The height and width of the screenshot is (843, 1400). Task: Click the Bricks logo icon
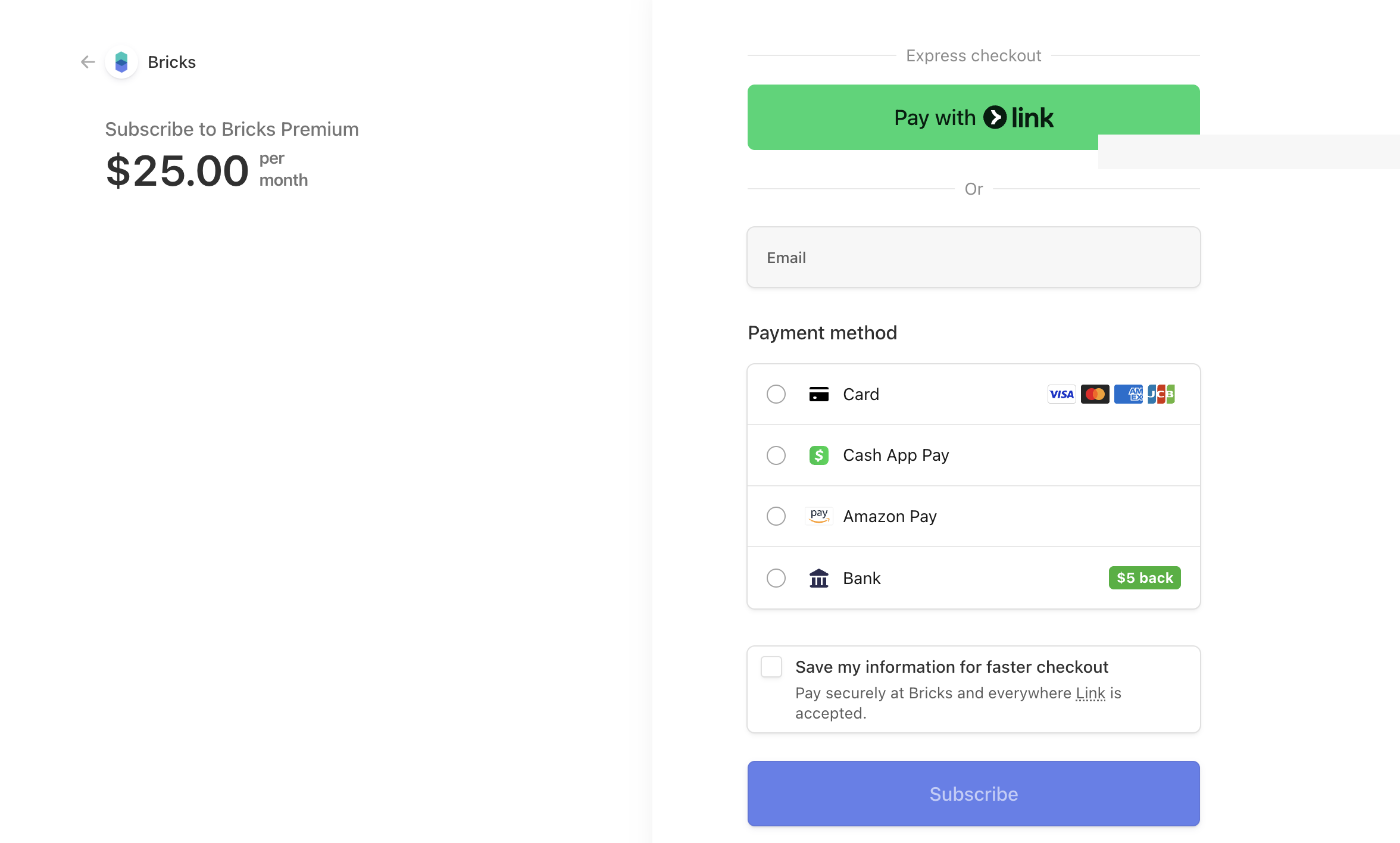point(121,62)
